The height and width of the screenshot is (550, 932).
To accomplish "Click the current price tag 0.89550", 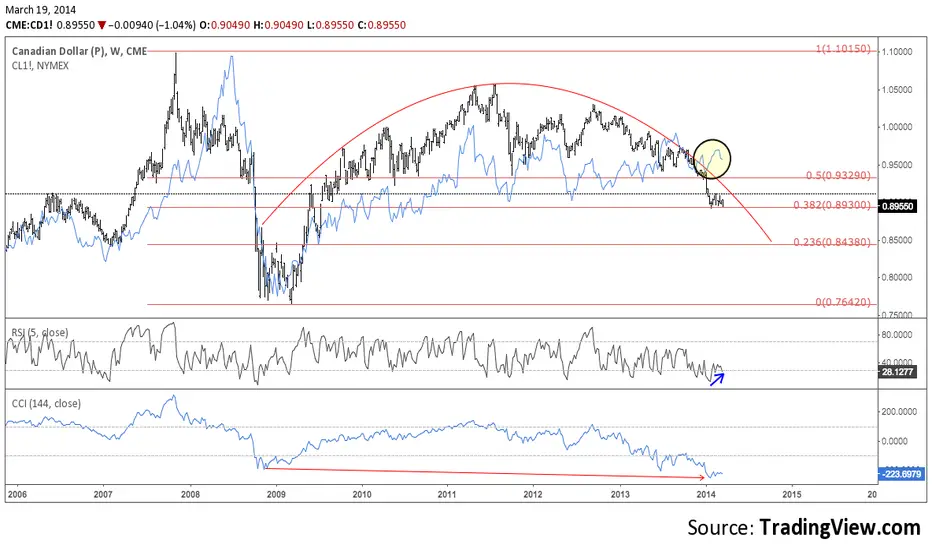I will tap(897, 206).
